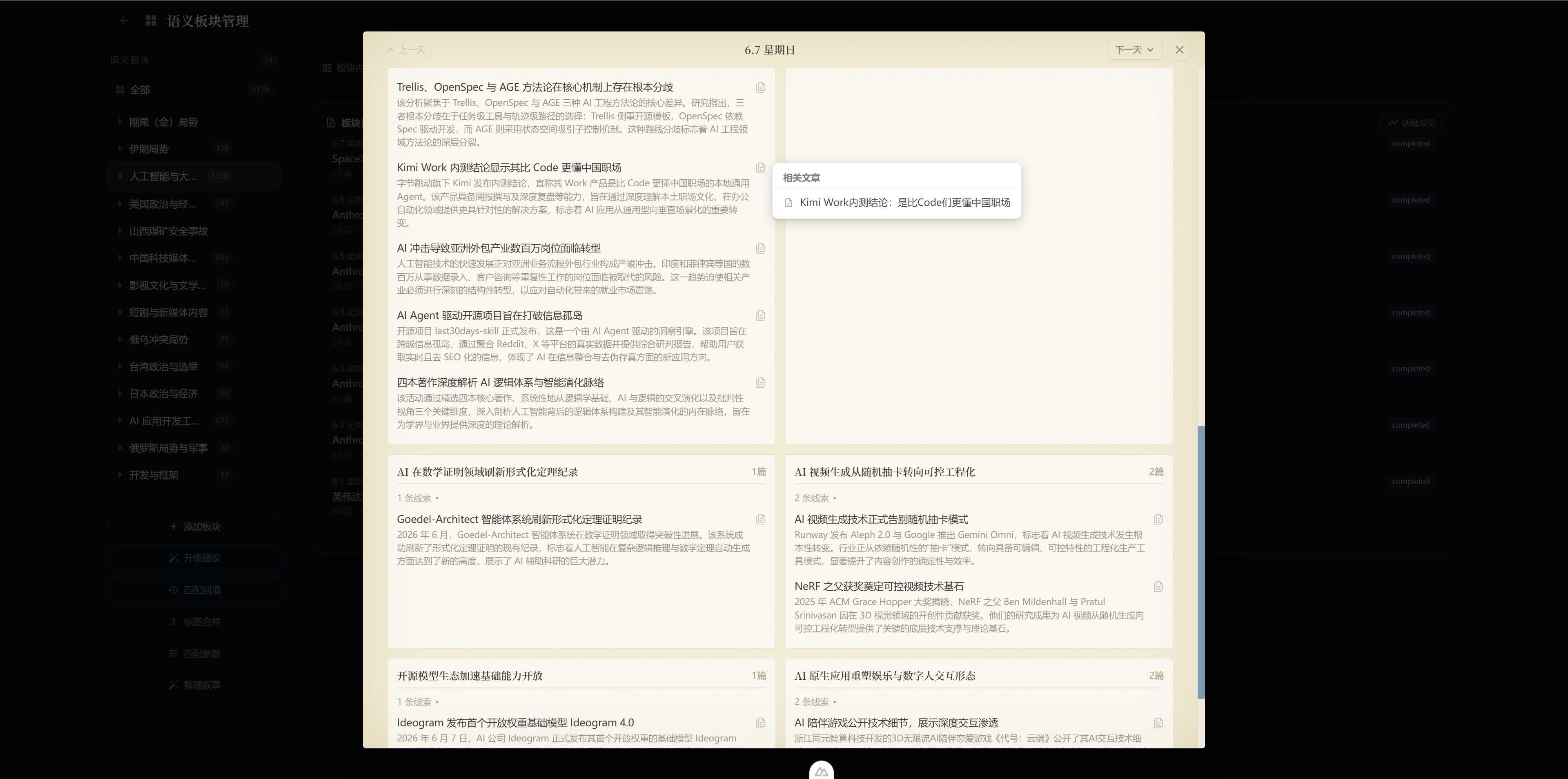Select AI 应用开发工... block
Image resolution: width=1568 pixels, height=779 pixels.
click(194, 420)
